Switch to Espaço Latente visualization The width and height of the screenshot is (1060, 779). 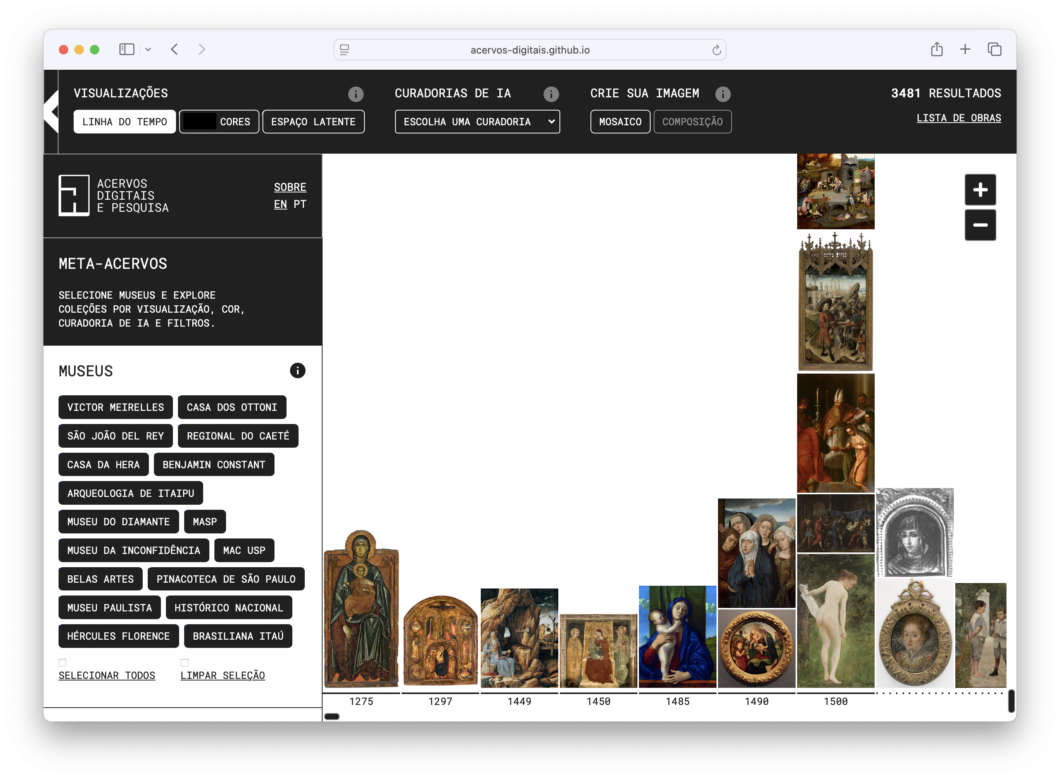pyautogui.click(x=313, y=122)
